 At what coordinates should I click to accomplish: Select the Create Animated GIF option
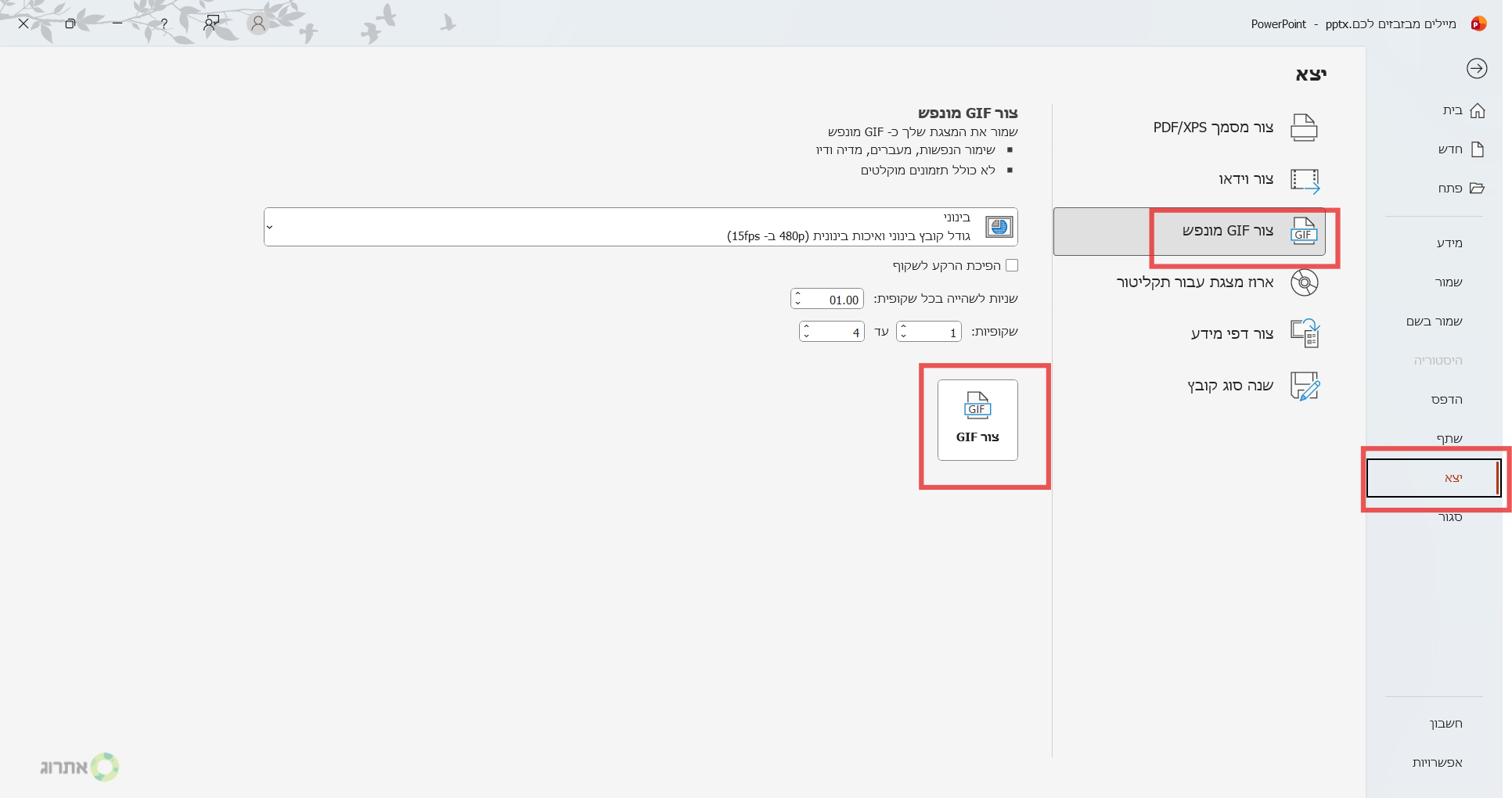[1244, 231]
